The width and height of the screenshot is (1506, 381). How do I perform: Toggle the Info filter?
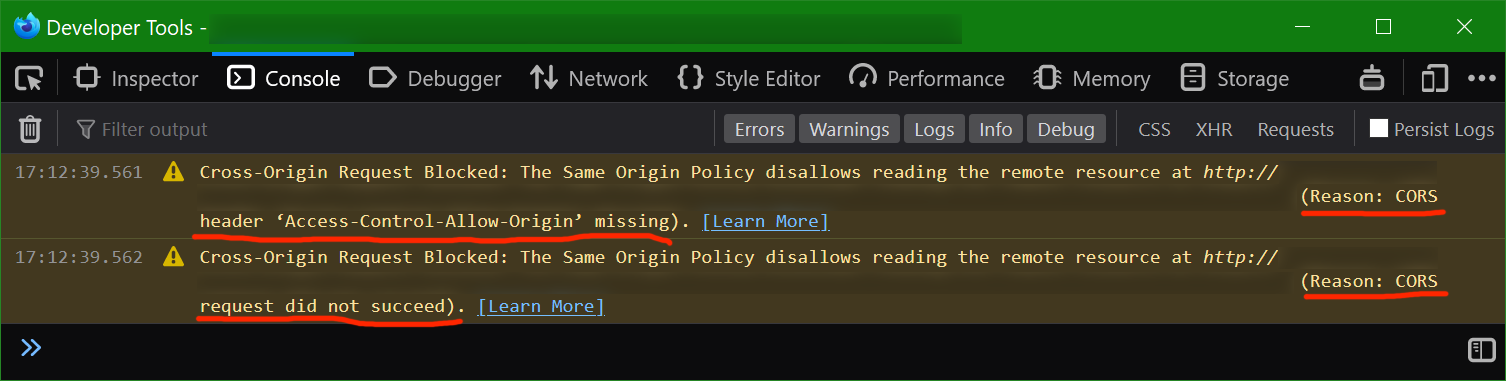[996, 129]
